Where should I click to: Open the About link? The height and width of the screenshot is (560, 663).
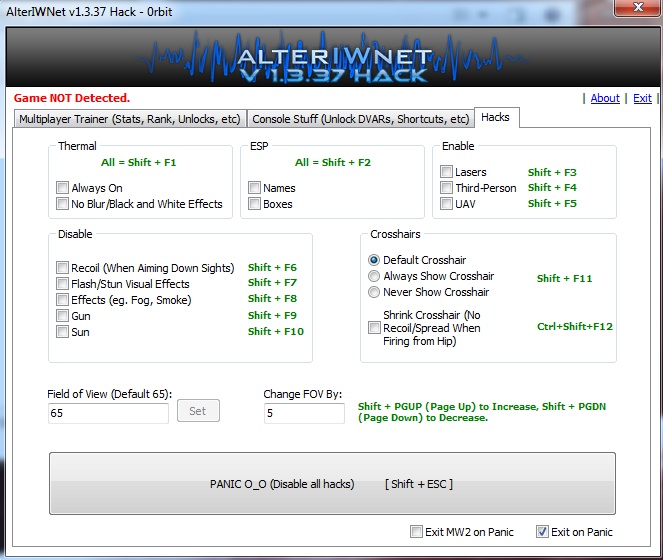pyautogui.click(x=605, y=98)
